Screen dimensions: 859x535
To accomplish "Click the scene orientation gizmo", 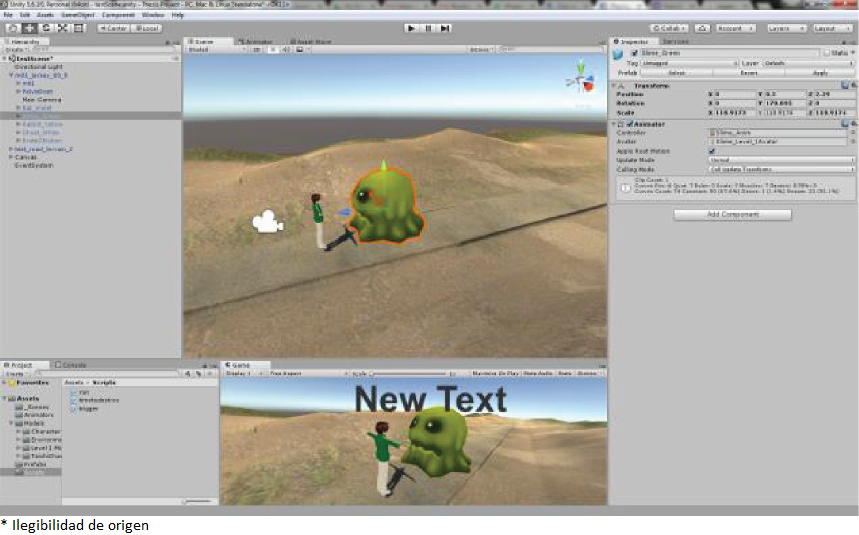I will coord(581,77).
